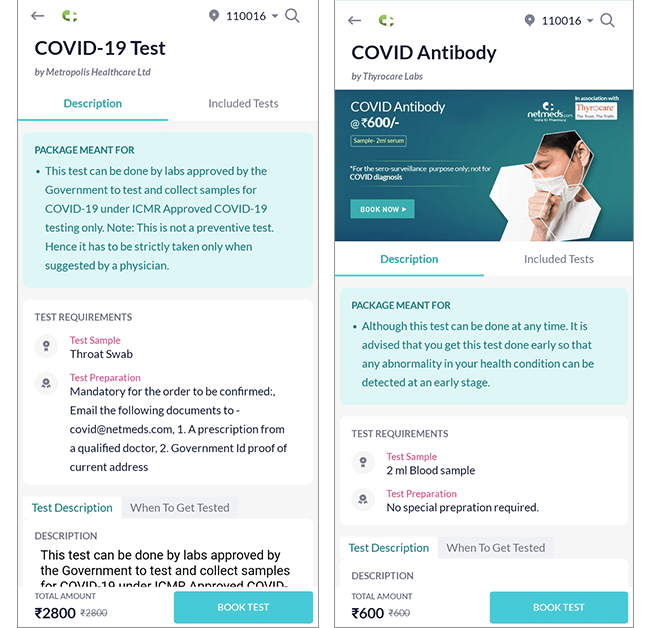Open search on COVID-19 Test screen
Screen dimensions: 651x628
292,16
